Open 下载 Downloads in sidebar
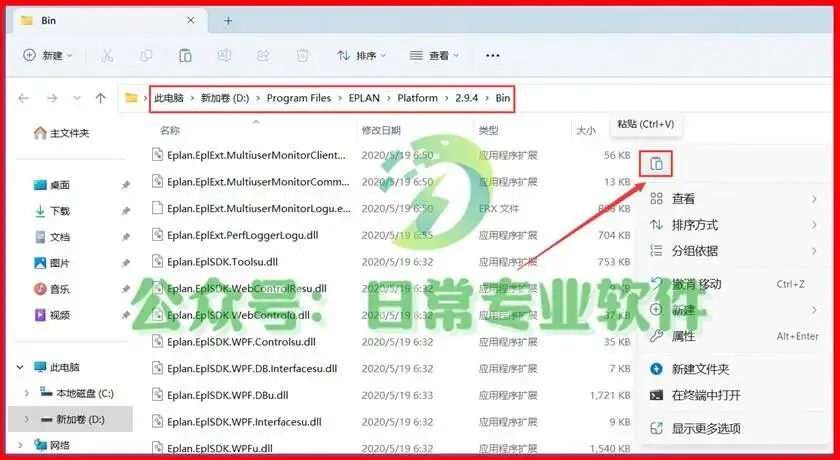 [52, 211]
